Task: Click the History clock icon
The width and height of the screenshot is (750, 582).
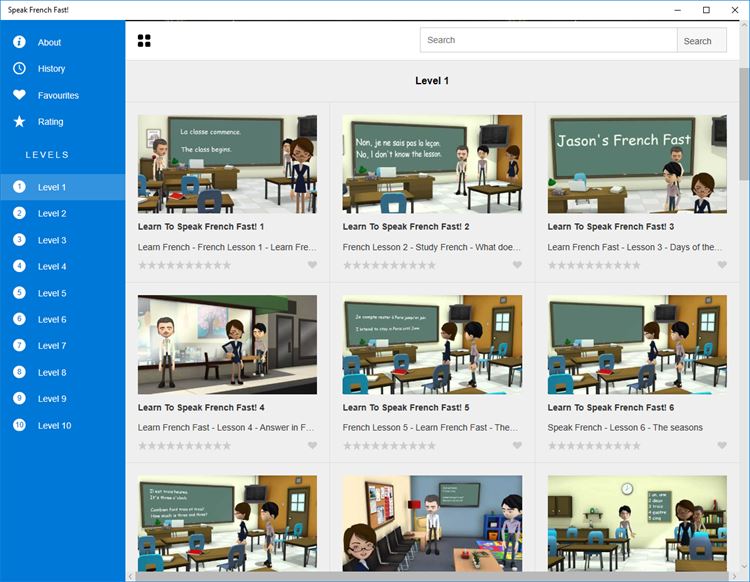Action: (x=19, y=68)
